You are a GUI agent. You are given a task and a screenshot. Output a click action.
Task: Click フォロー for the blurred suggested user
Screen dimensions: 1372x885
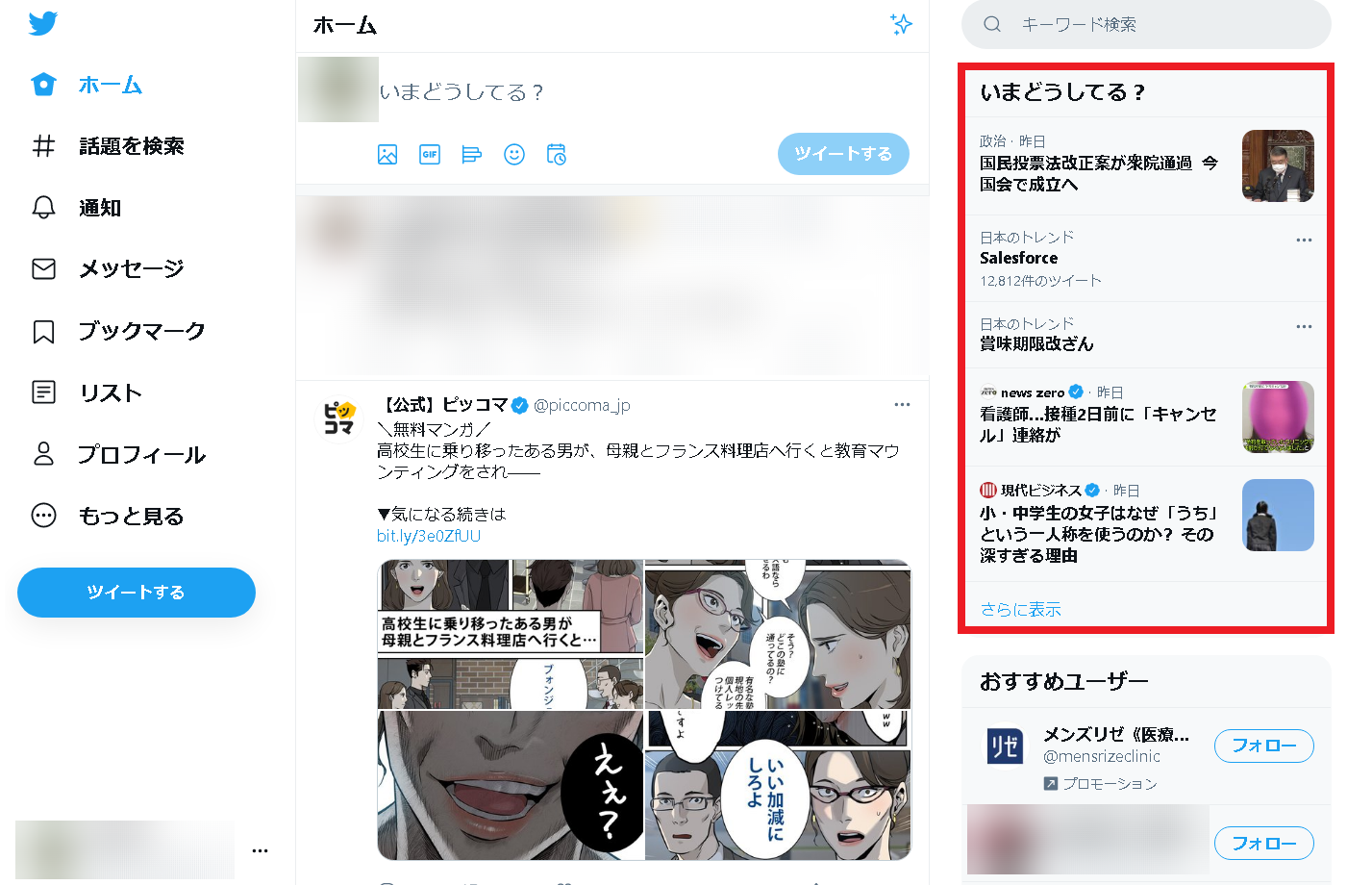(1264, 843)
